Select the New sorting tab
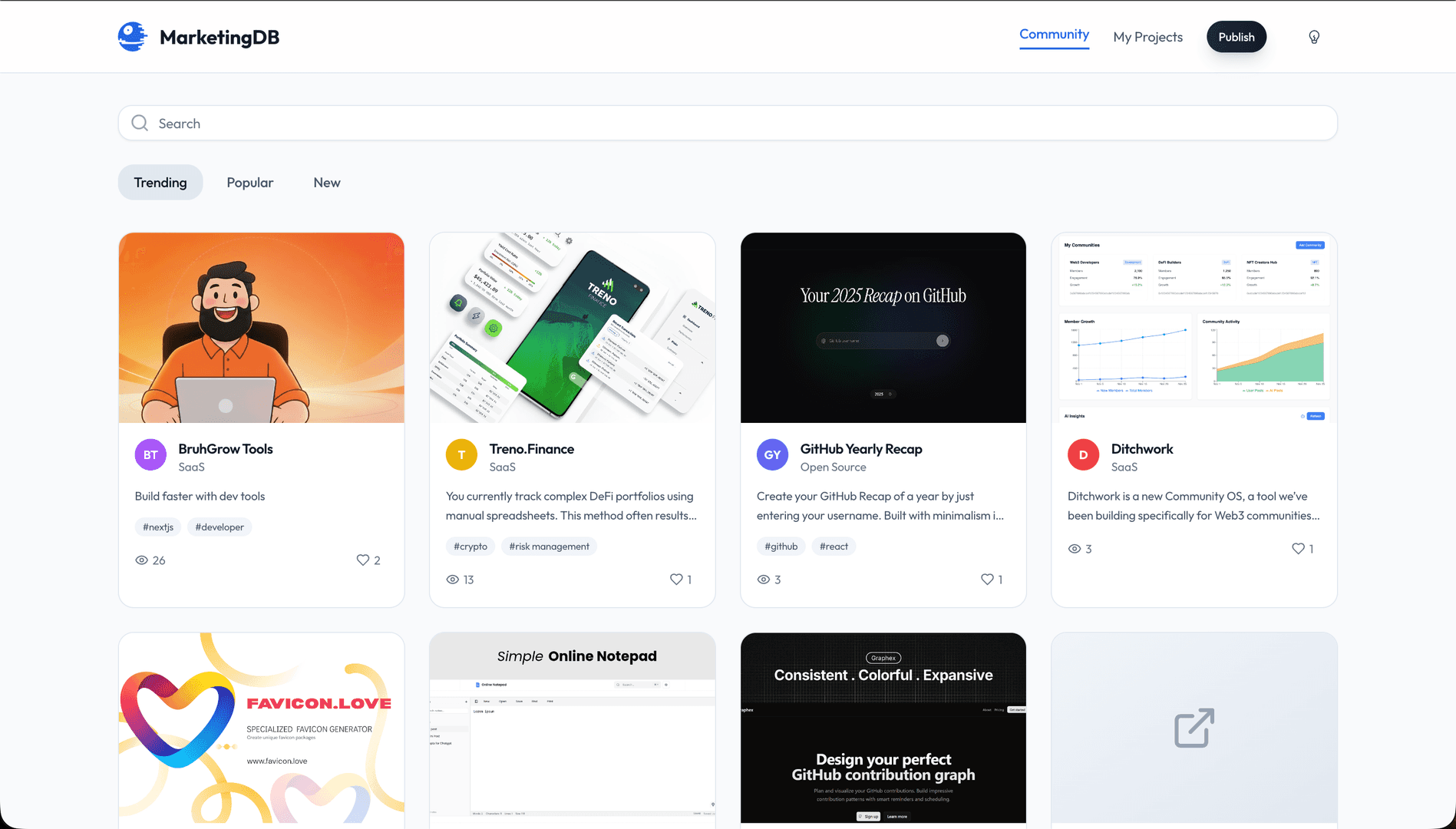 326,182
